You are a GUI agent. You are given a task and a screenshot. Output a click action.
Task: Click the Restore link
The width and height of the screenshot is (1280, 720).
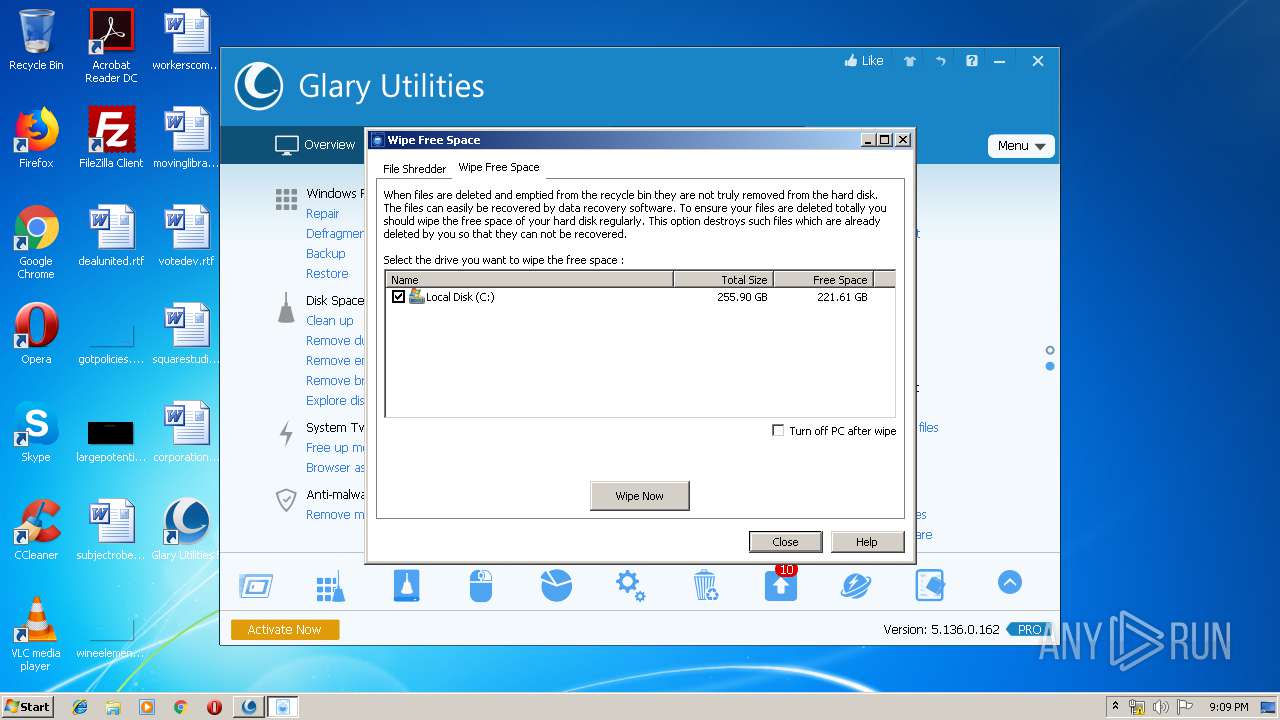pos(327,273)
